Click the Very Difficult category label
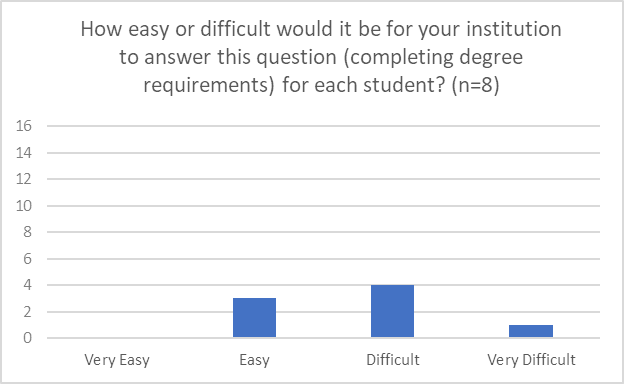This screenshot has height=384, width=624. 531,360
